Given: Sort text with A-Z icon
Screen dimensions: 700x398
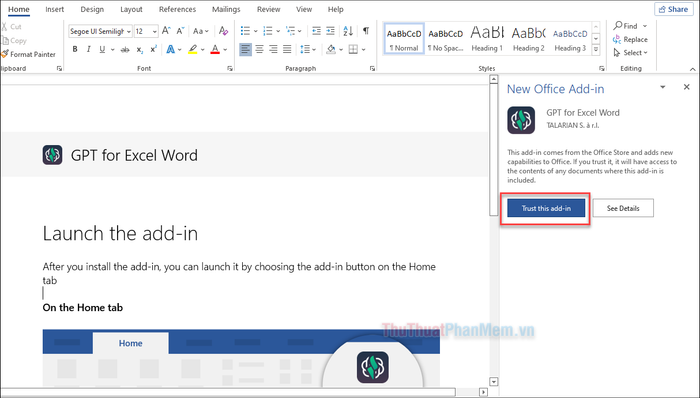Looking at the screenshot, I should 348,31.
